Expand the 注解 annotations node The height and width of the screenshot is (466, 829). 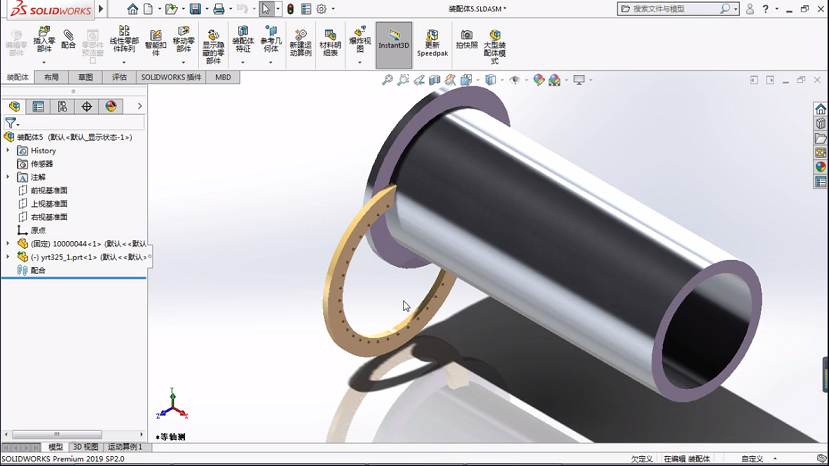click(8, 177)
